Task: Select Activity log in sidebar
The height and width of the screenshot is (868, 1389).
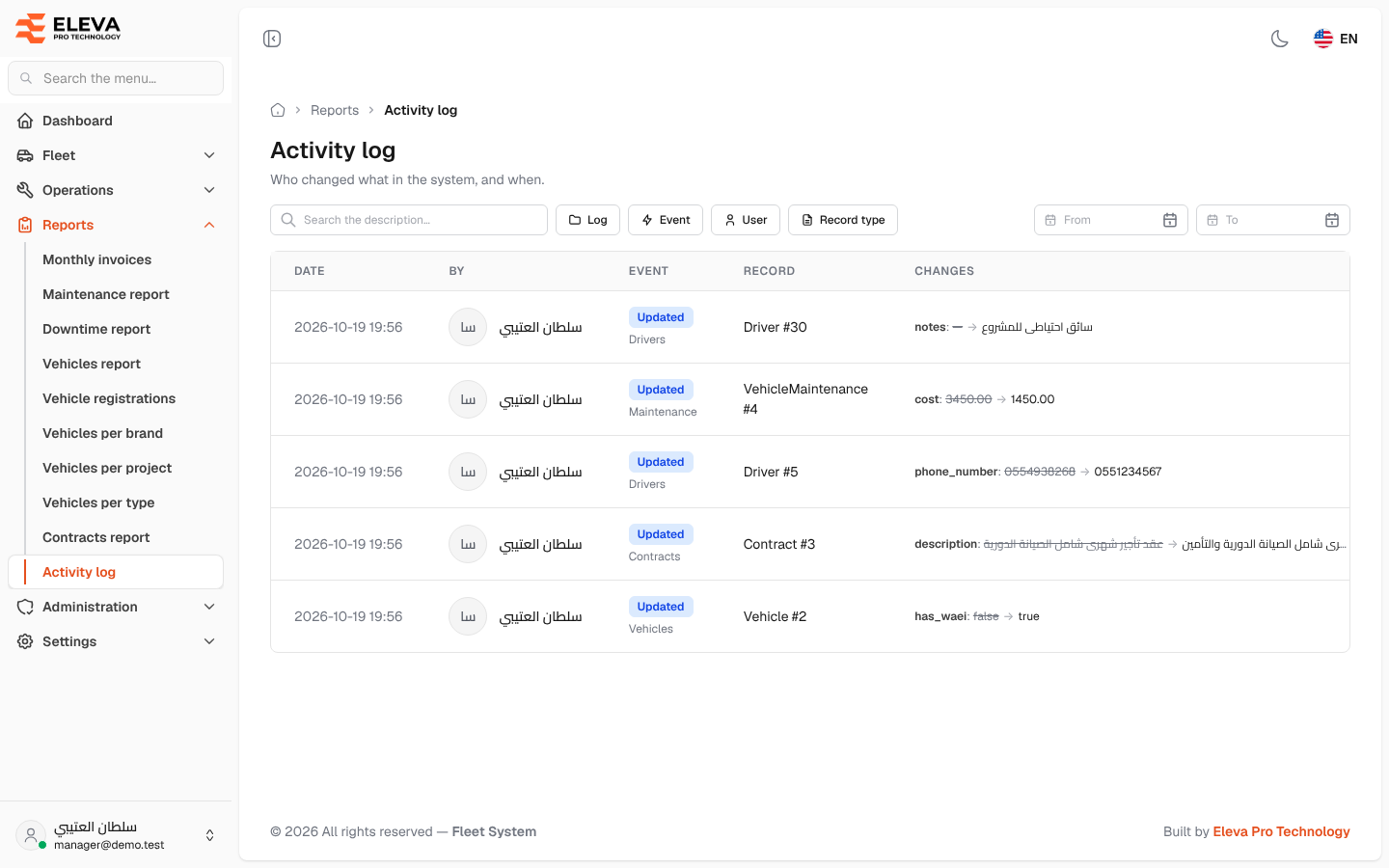Action: (116, 572)
